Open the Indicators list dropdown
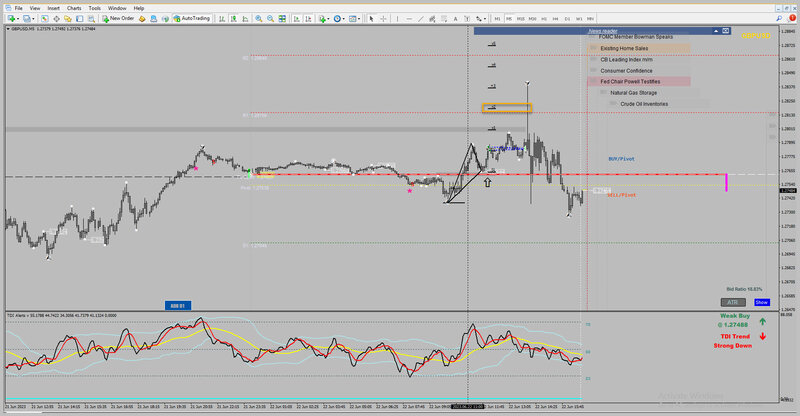 323,18
